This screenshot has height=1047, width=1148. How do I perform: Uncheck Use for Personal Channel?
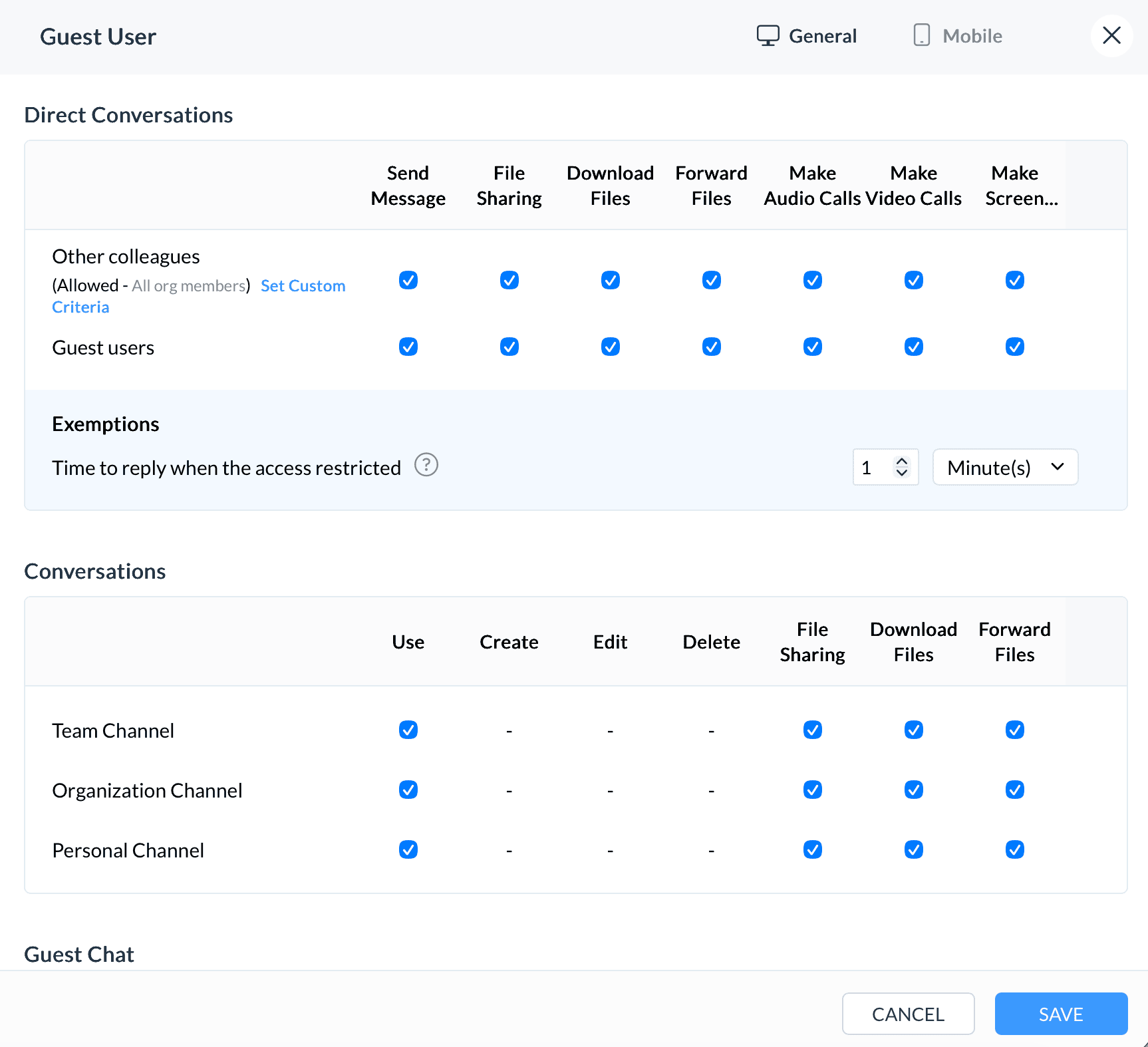(x=408, y=849)
